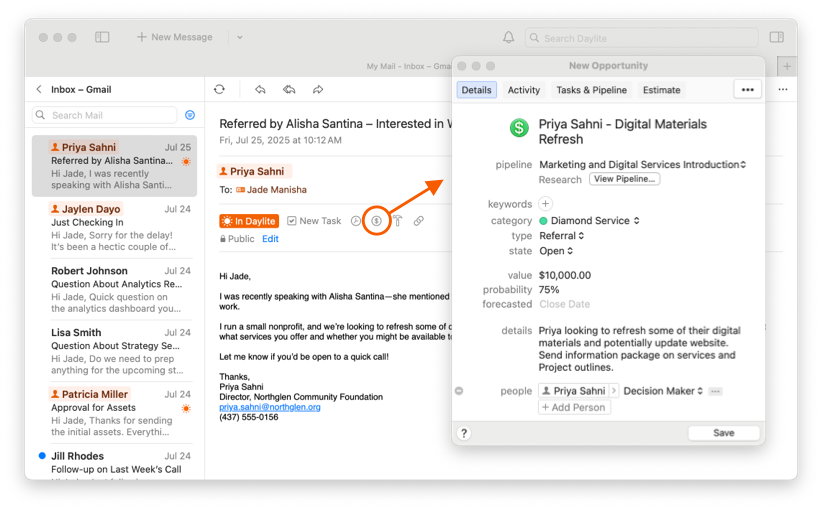This screenshot has width=822, height=510.
Task: Switch to Tasks & Pipeline tab
Action: click(591, 90)
